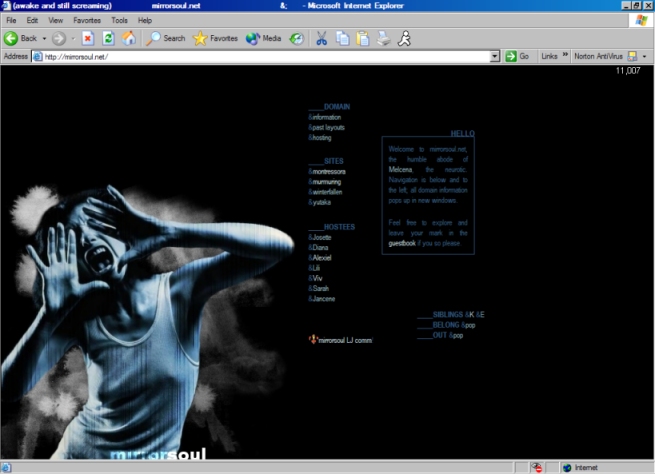Refresh the current page
Screen dimensions: 655x474
pos(108,38)
